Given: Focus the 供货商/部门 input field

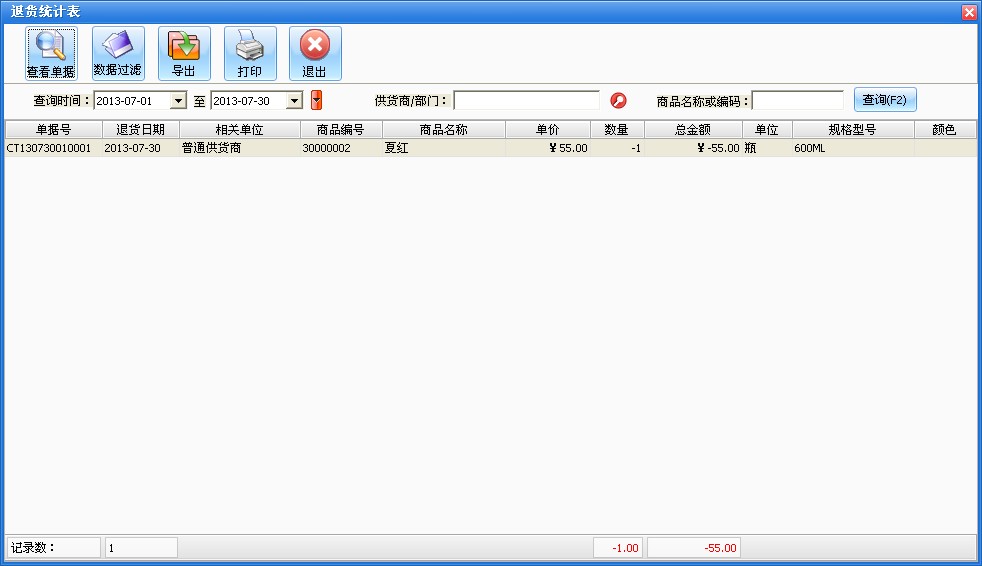Looking at the screenshot, I should [527, 100].
